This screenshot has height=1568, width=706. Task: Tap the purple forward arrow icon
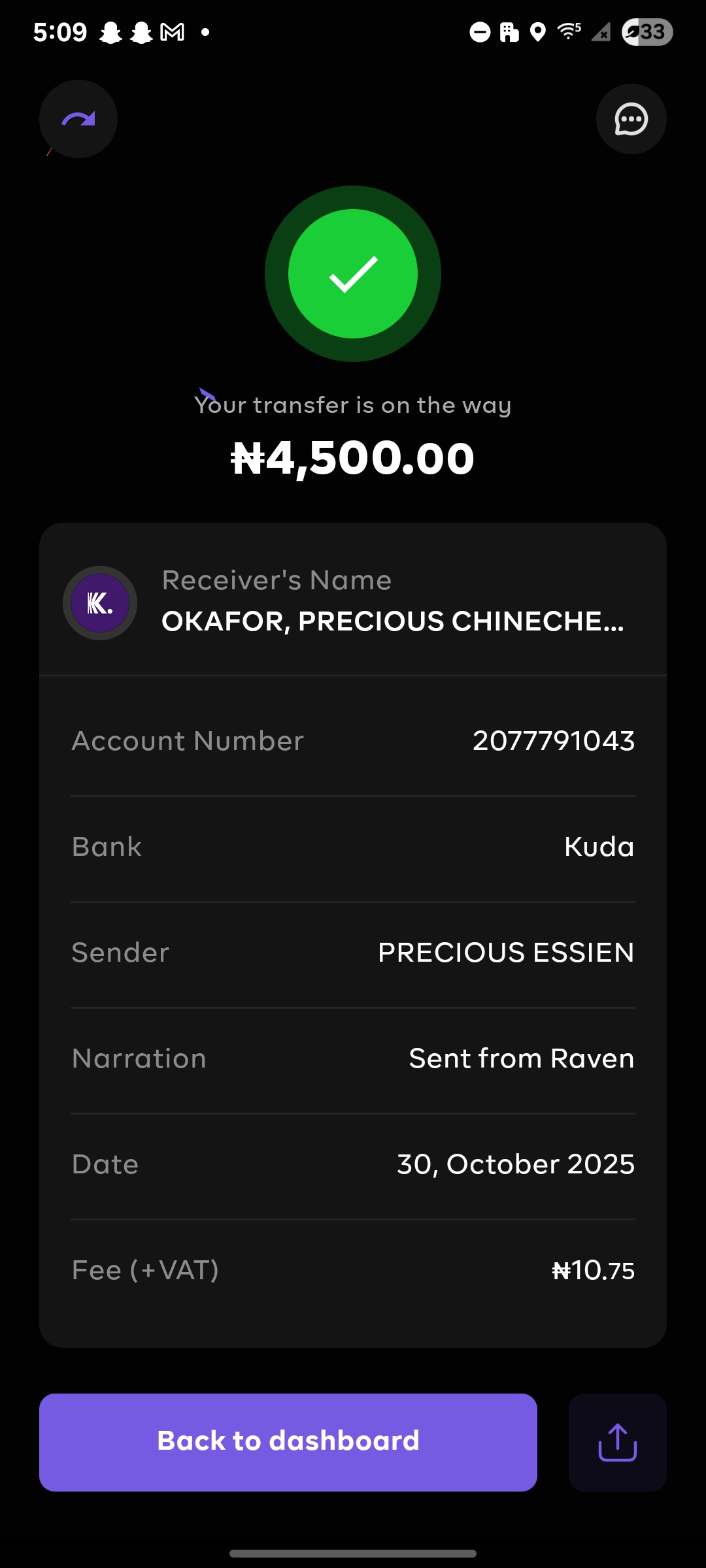(78, 119)
